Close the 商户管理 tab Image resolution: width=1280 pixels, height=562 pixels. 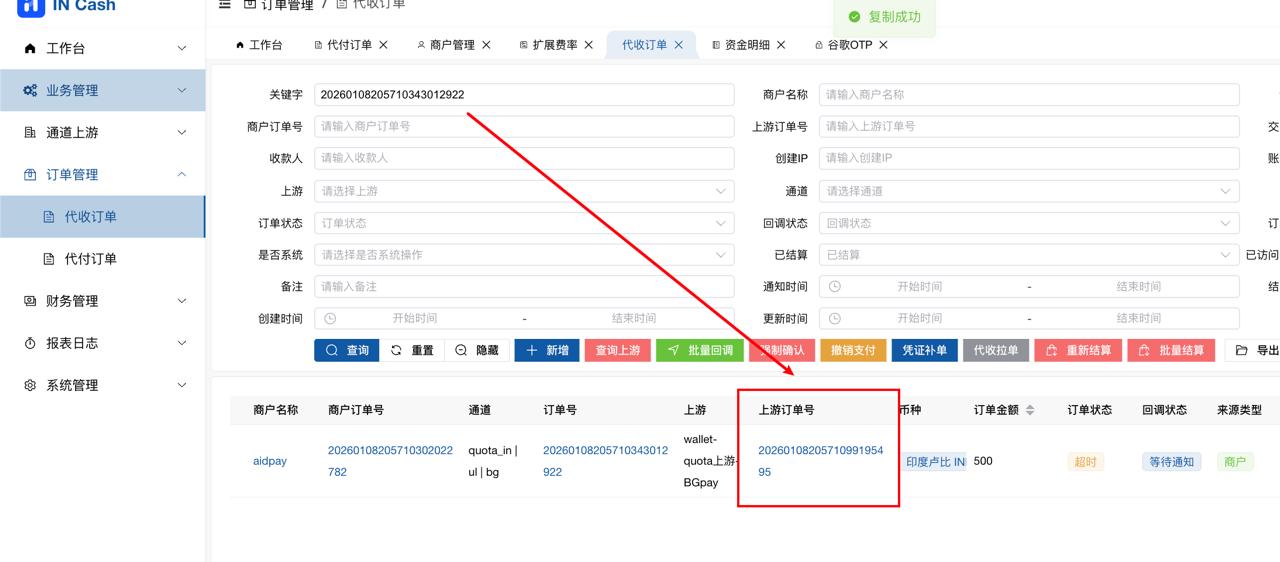(x=486, y=45)
